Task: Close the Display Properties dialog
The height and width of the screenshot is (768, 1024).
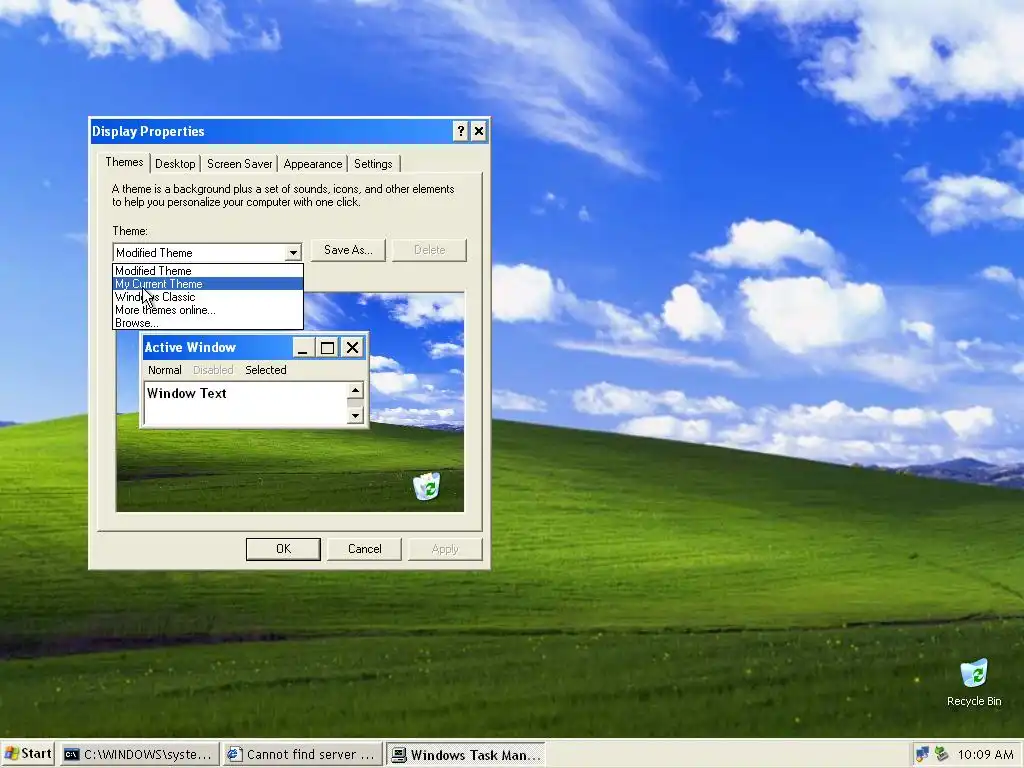Action: click(479, 131)
